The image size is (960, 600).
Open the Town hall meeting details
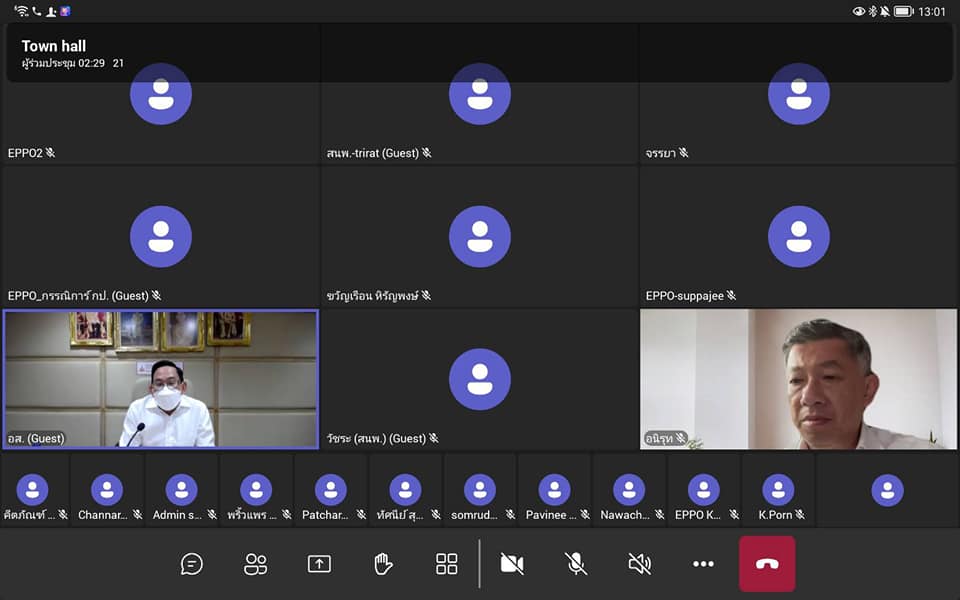pyautogui.click(x=54, y=46)
